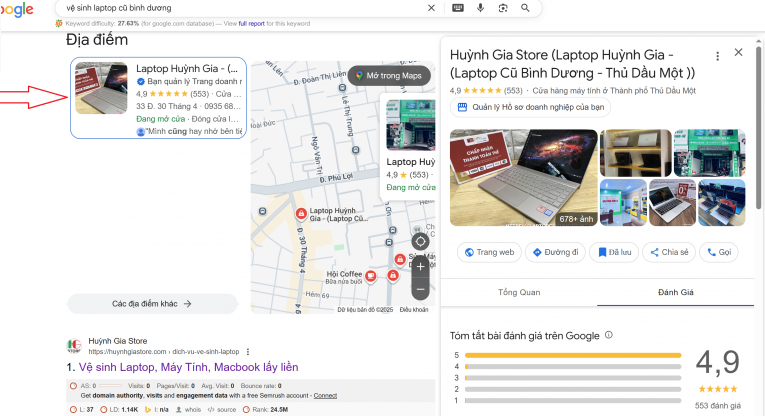Click the 4-star rating bar
Image resolution: width=765 pixels, height=416 pixels.
(573, 367)
